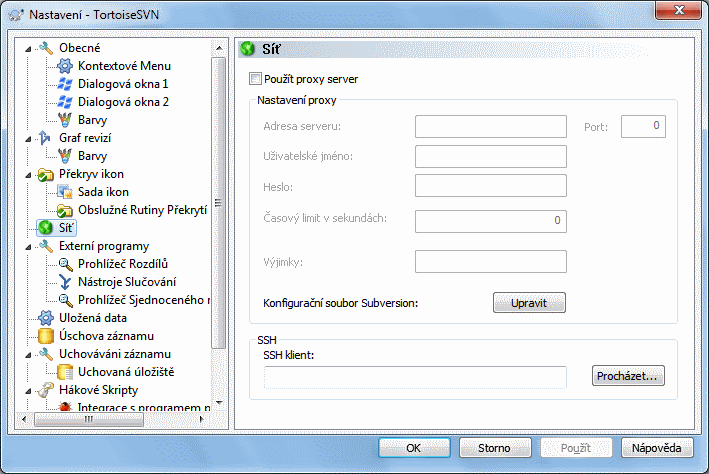The width and height of the screenshot is (709, 474).
Task: Click the Kontextové Menu gear icon
Action: [65, 66]
